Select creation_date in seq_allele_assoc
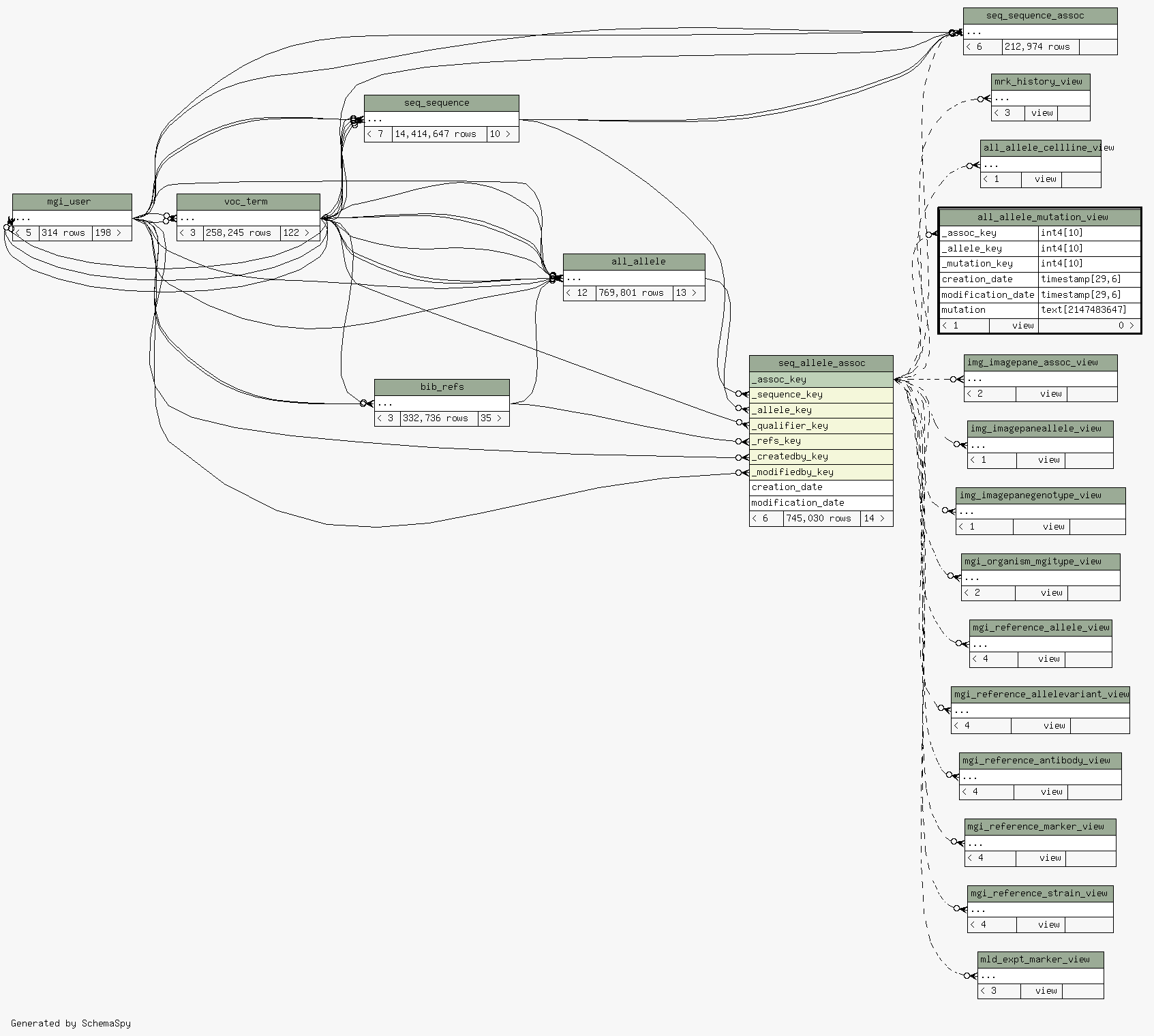 pos(821,487)
